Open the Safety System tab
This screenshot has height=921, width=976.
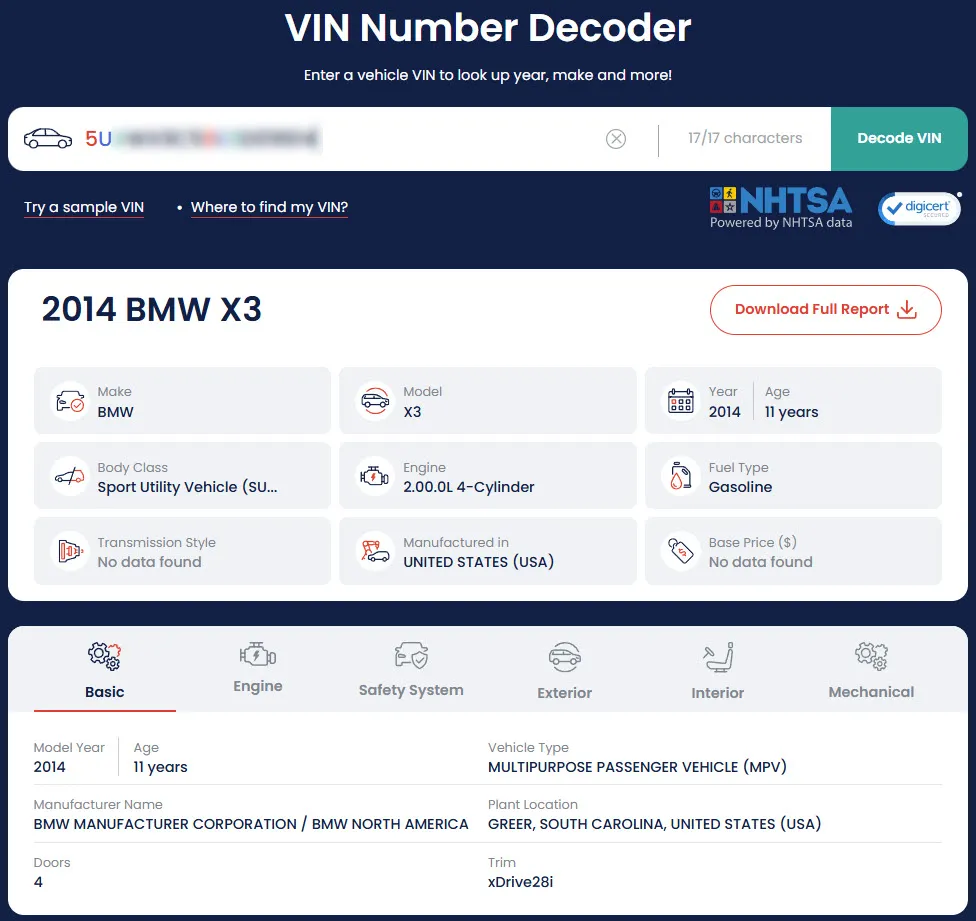tap(411, 670)
